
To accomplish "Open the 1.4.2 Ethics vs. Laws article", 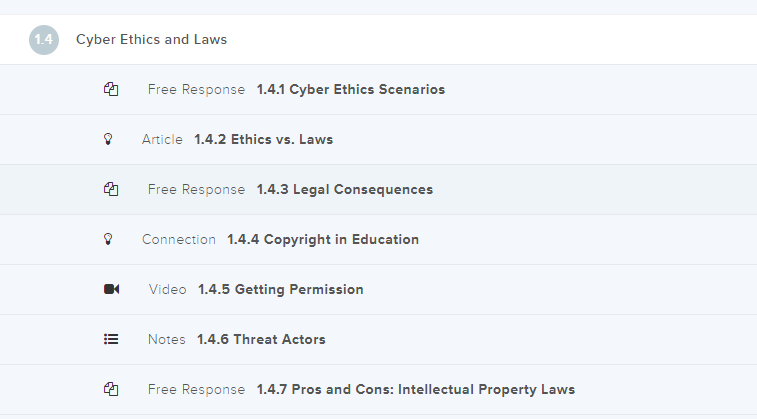I will (x=264, y=140).
